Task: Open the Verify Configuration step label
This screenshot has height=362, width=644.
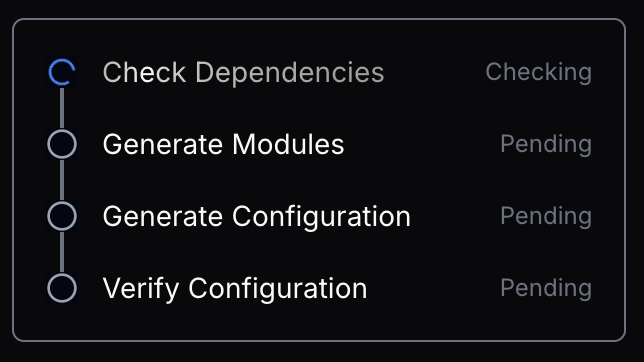Action: pyautogui.click(x=235, y=289)
